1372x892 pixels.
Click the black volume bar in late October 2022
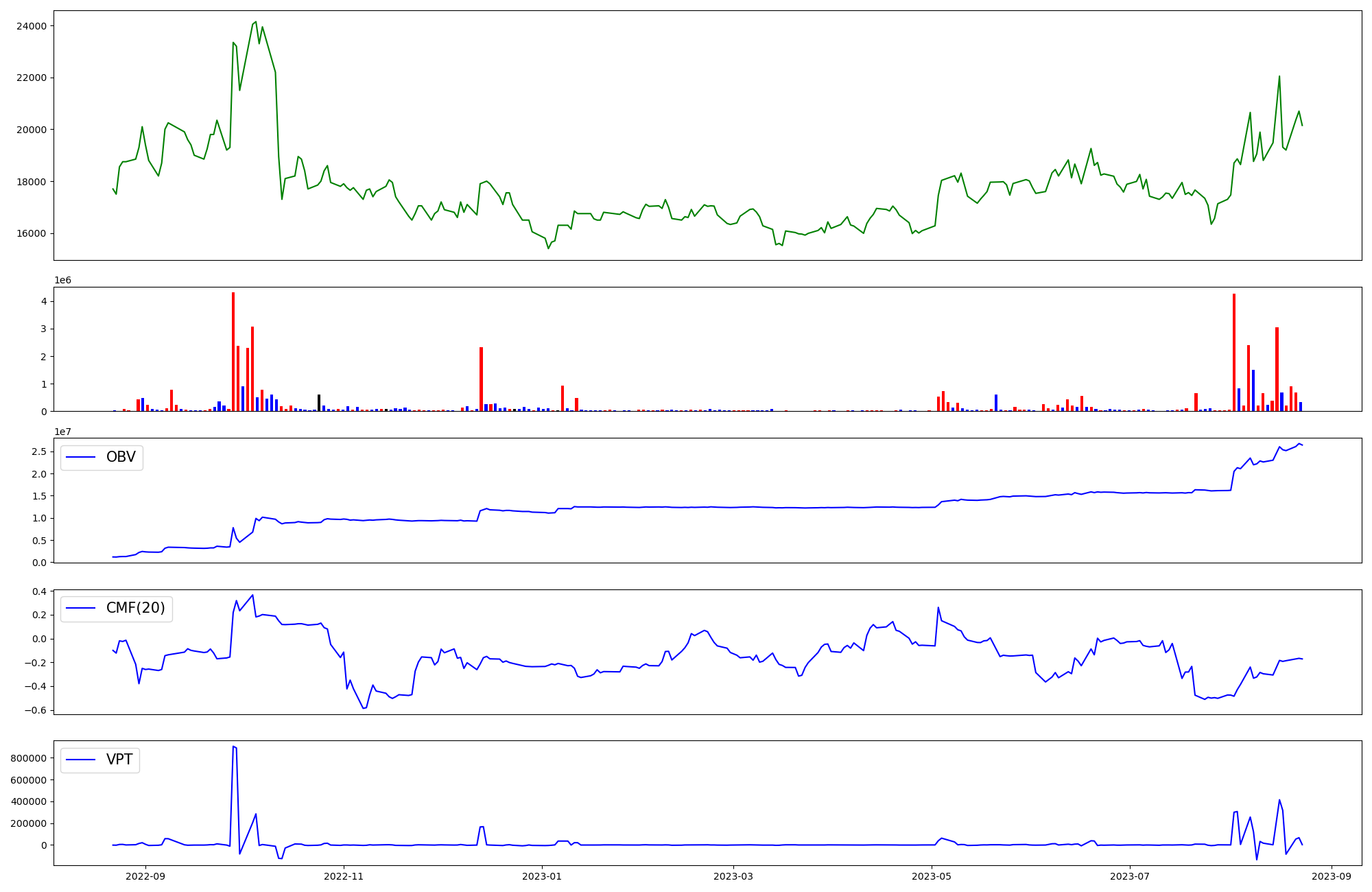coord(319,403)
